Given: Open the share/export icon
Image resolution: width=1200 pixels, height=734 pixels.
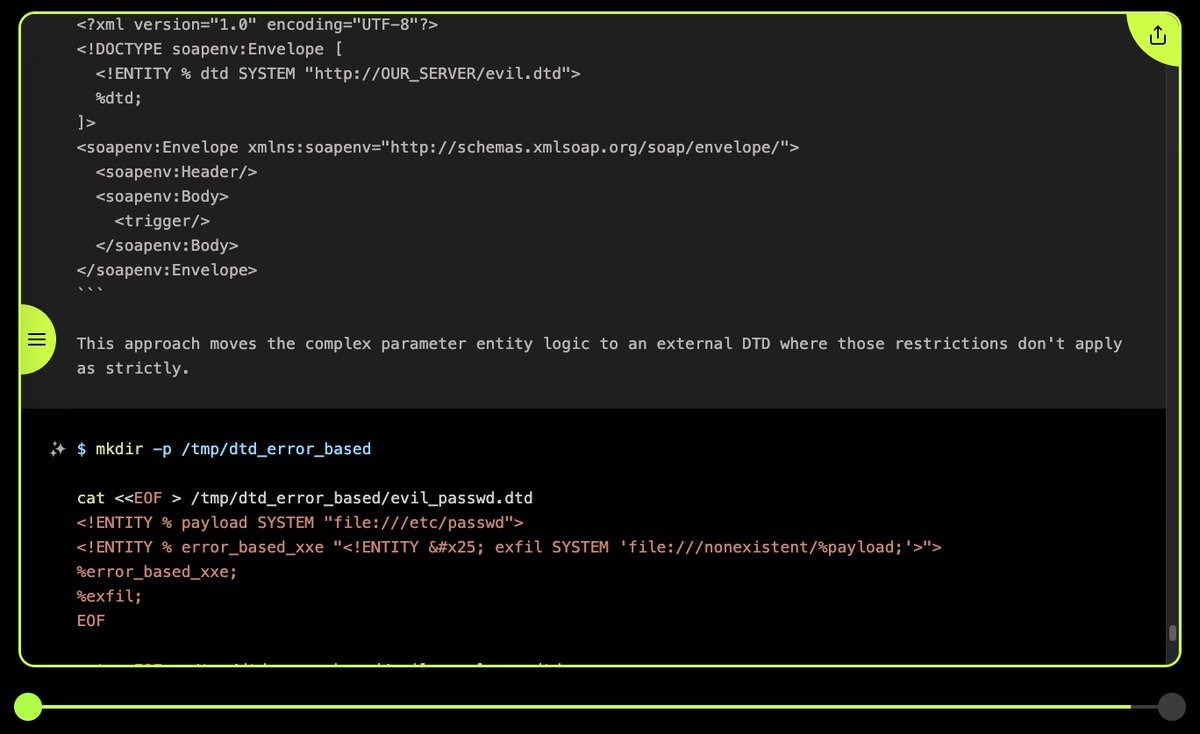Looking at the screenshot, I should 1157,36.
